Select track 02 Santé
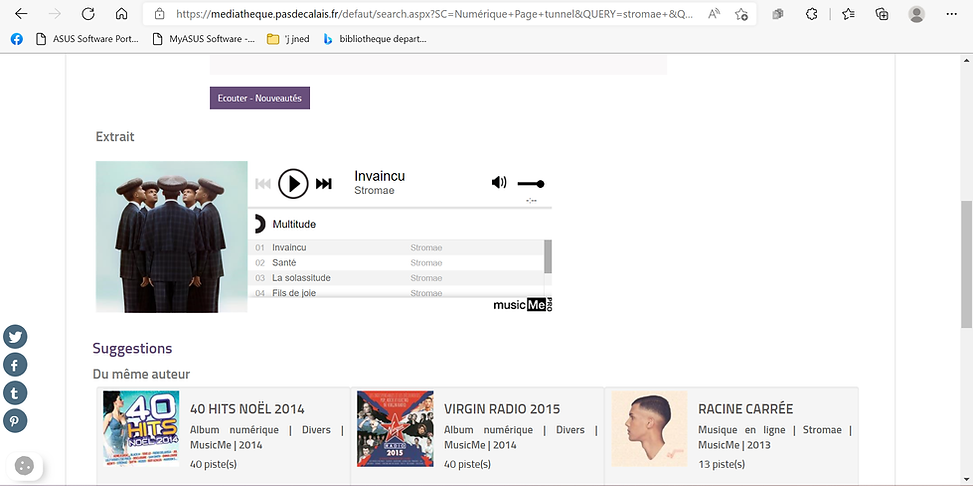Viewport: 973px width, 486px height. pyautogui.click(x=396, y=263)
